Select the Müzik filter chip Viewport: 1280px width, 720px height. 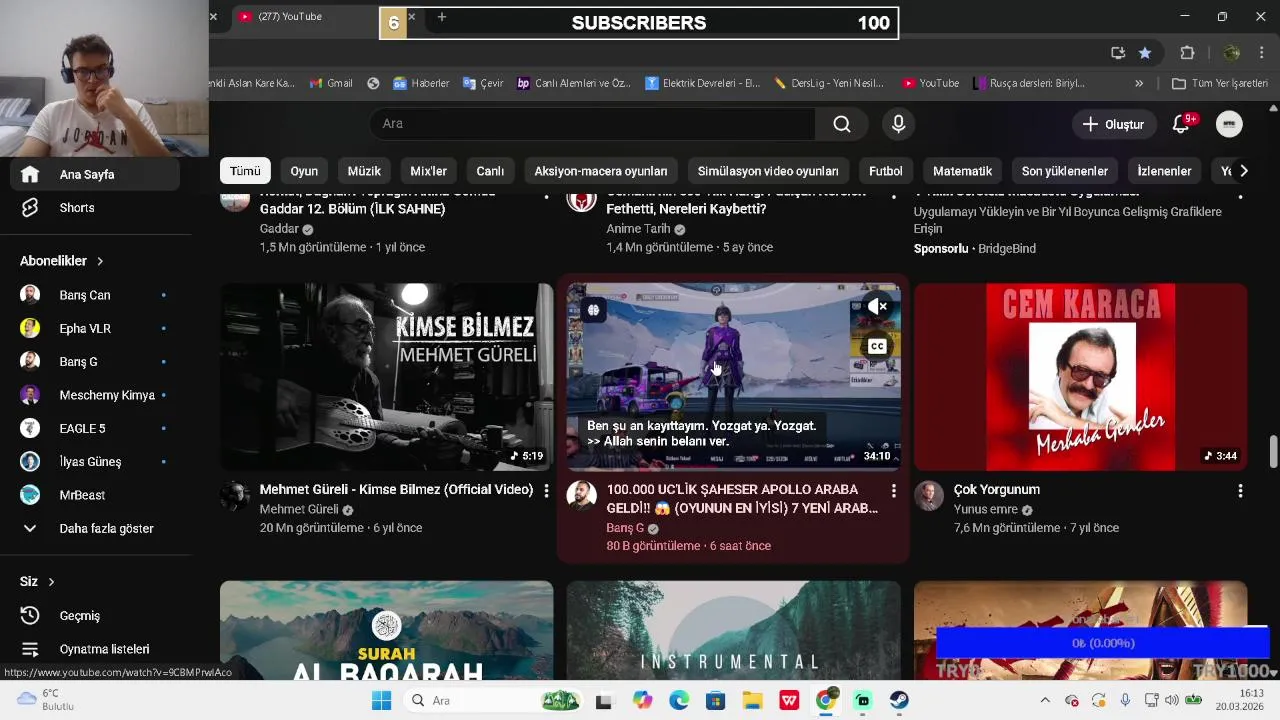coord(364,171)
